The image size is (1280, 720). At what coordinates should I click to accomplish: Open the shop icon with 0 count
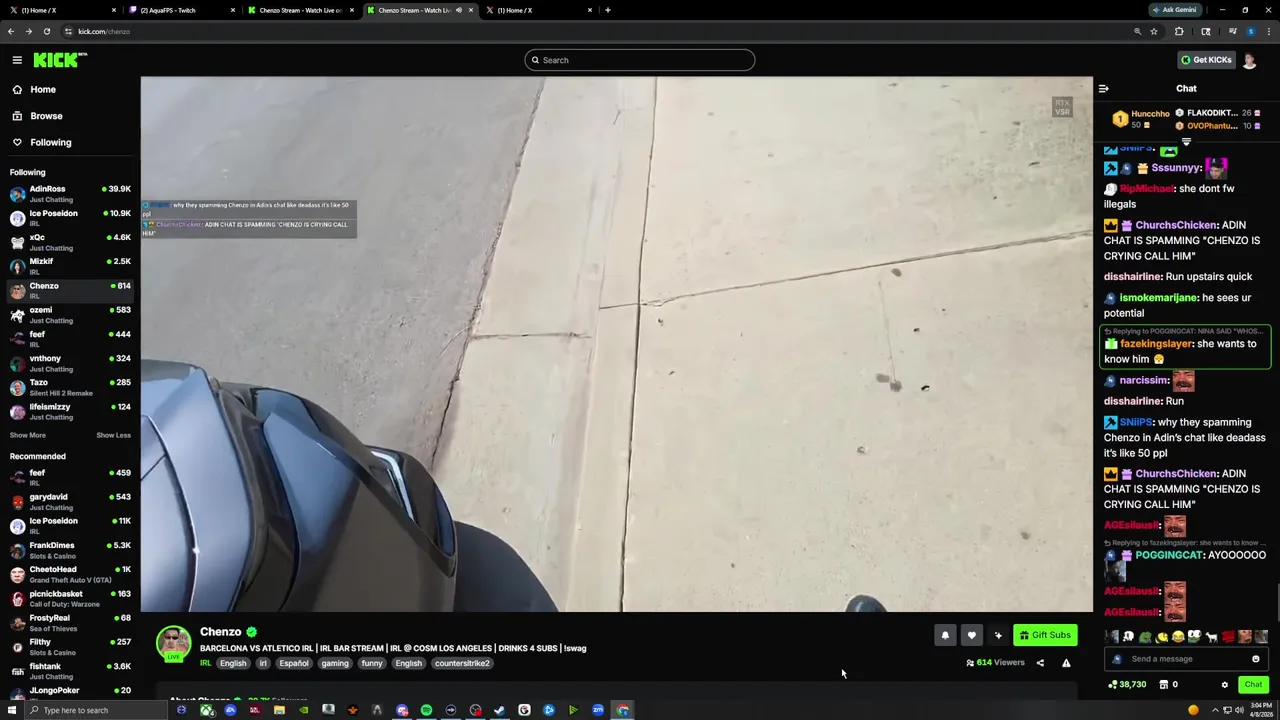point(1168,685)
